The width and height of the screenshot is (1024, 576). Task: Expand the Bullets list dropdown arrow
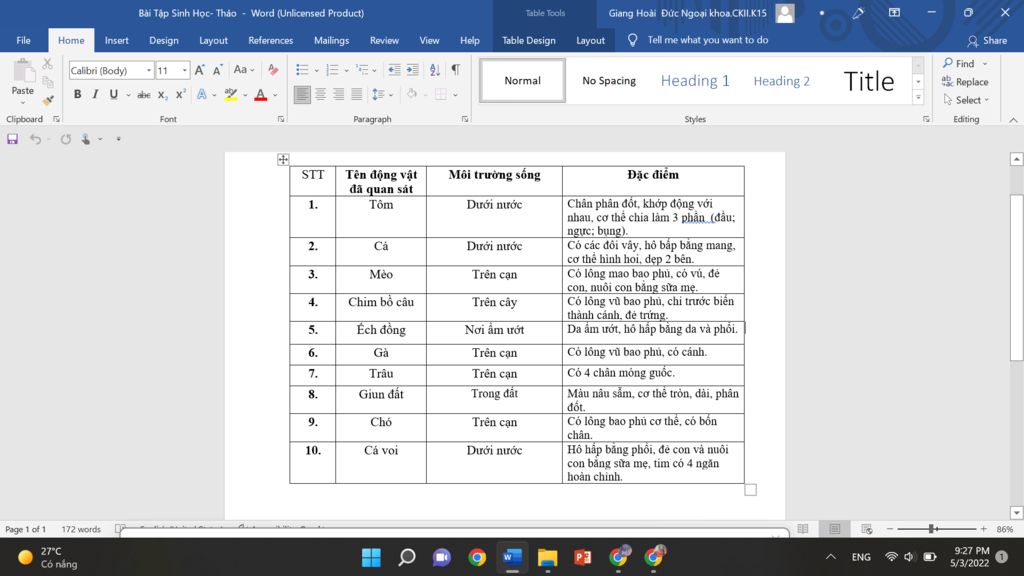coord(317,71)
